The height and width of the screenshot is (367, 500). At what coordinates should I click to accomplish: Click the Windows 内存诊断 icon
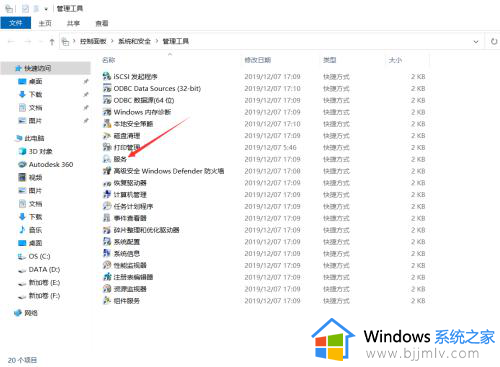107,112
